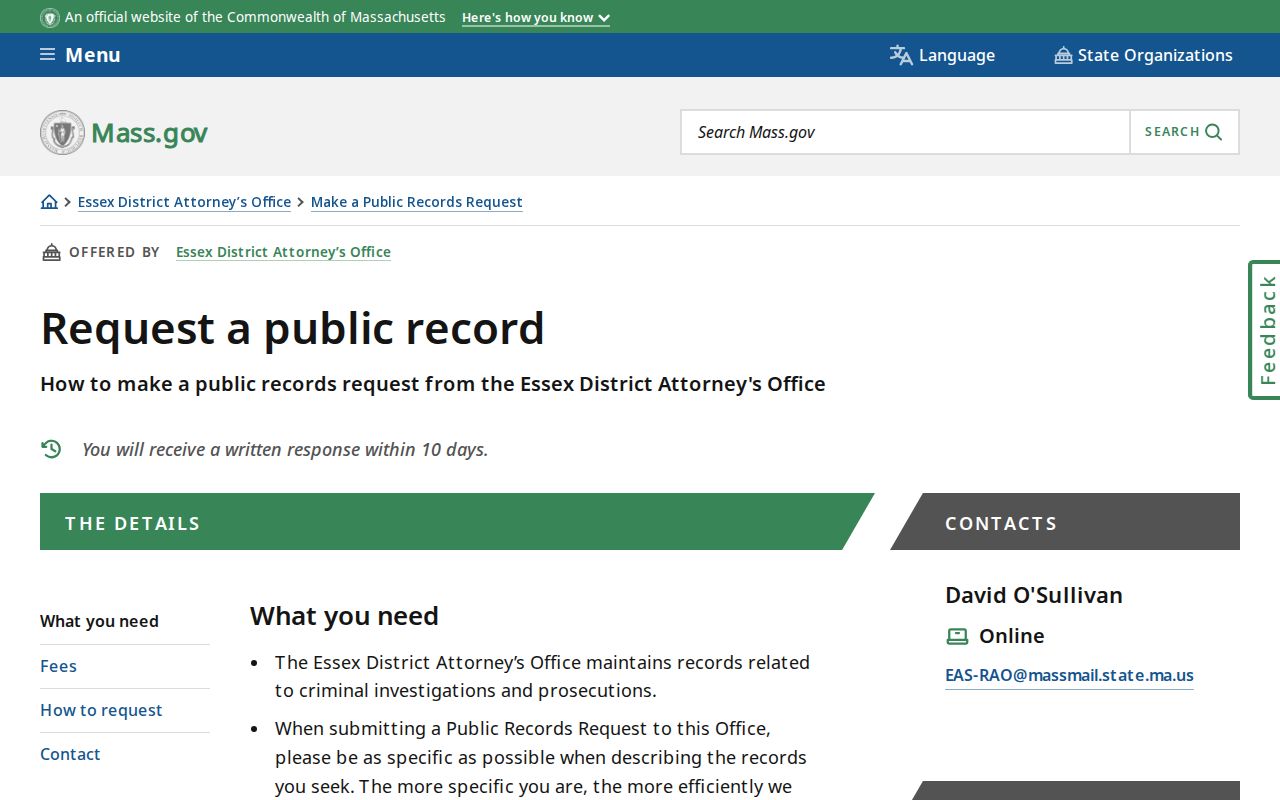Open the hamburger Menu icon

point(47,55)
